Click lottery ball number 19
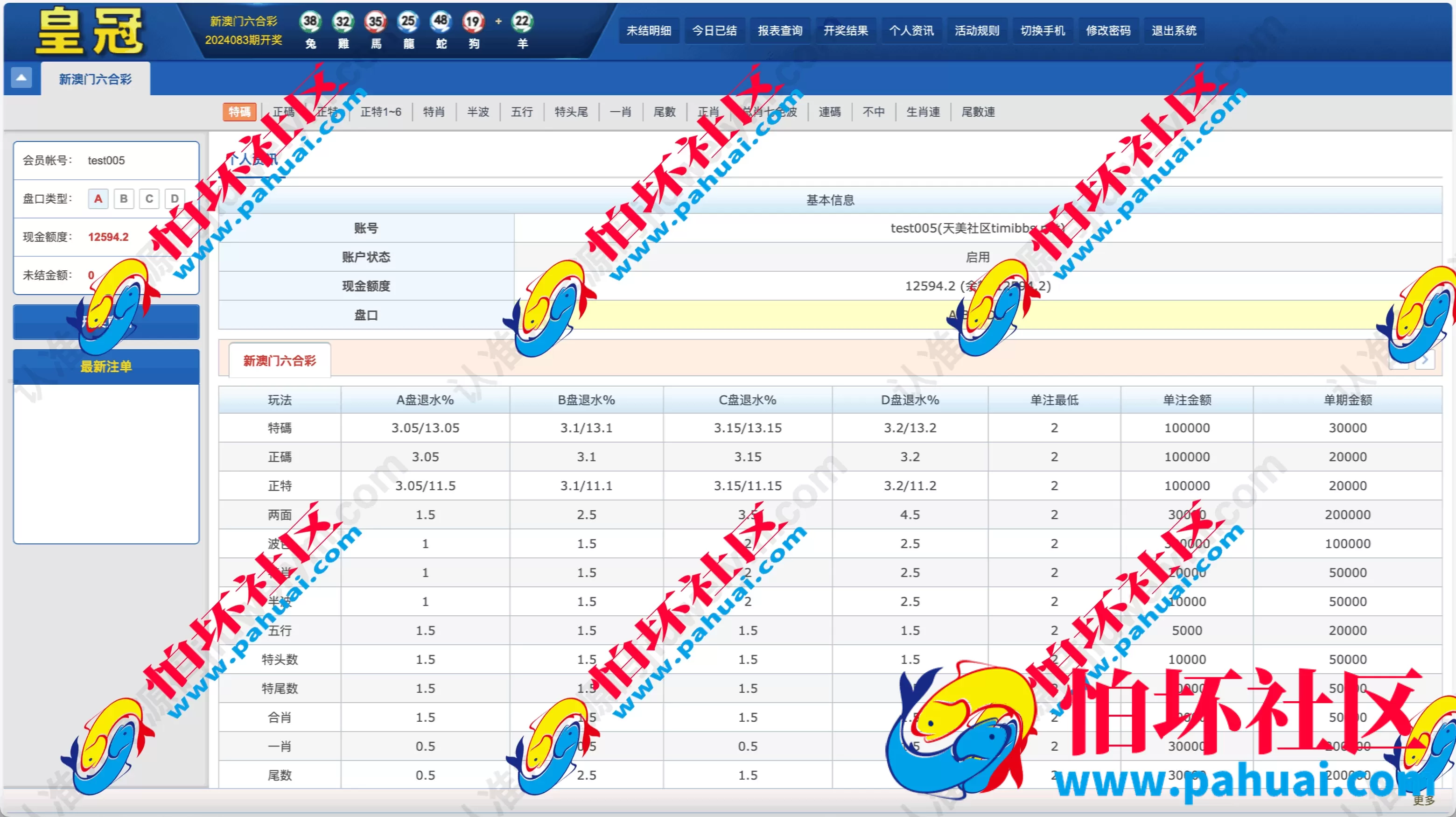The height and width of the screenshot is (817, 1456). coord(474,21)
